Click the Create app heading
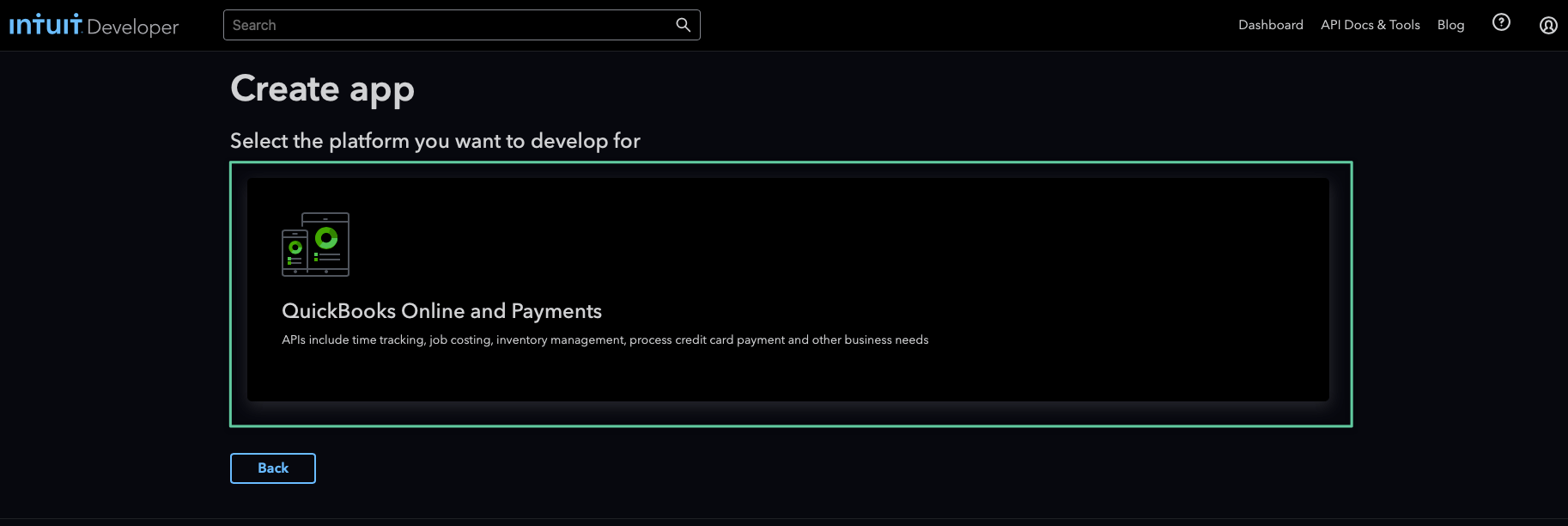Viewport: 1568px width, 526px height. tap(322, 89)
